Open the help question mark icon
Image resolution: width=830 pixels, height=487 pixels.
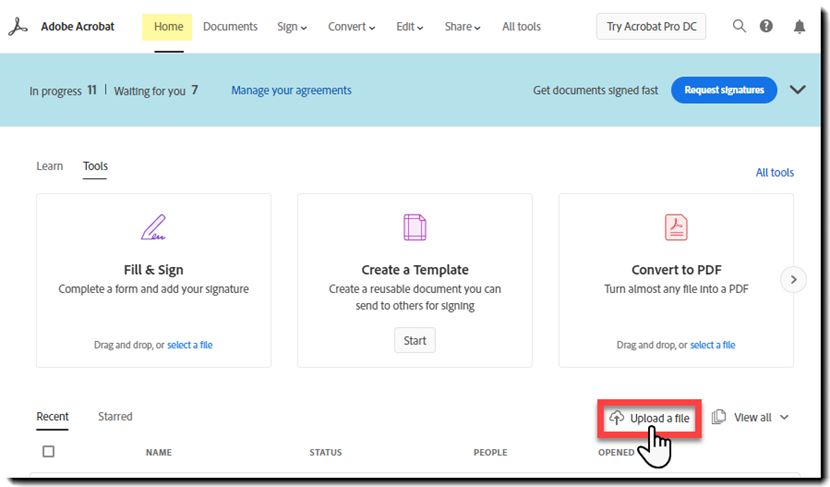click(766, 26)
